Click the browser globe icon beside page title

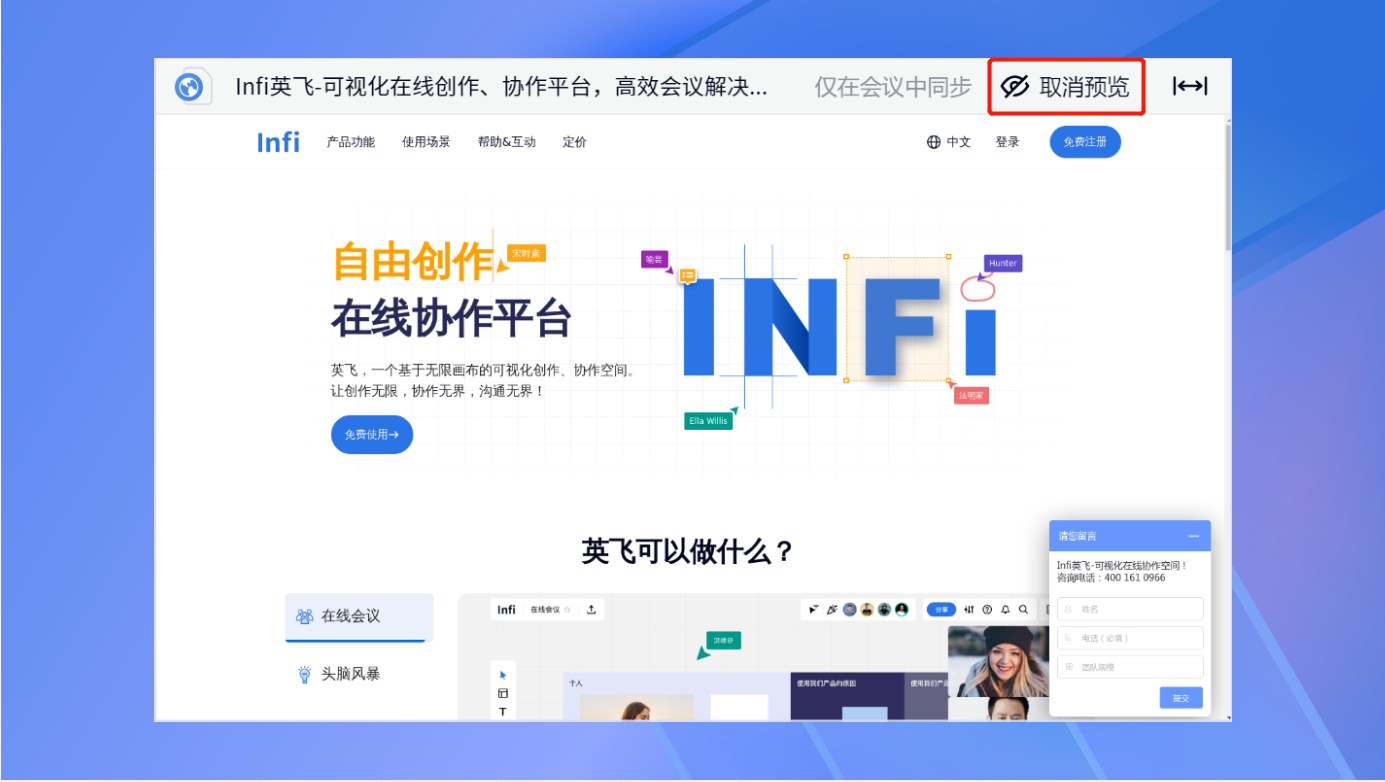coord(189,87)
